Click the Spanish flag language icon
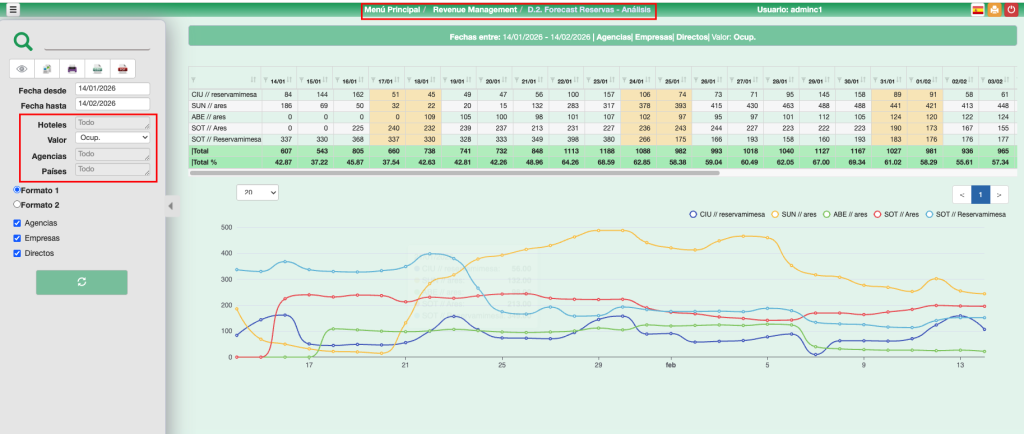 pos(977,10)
